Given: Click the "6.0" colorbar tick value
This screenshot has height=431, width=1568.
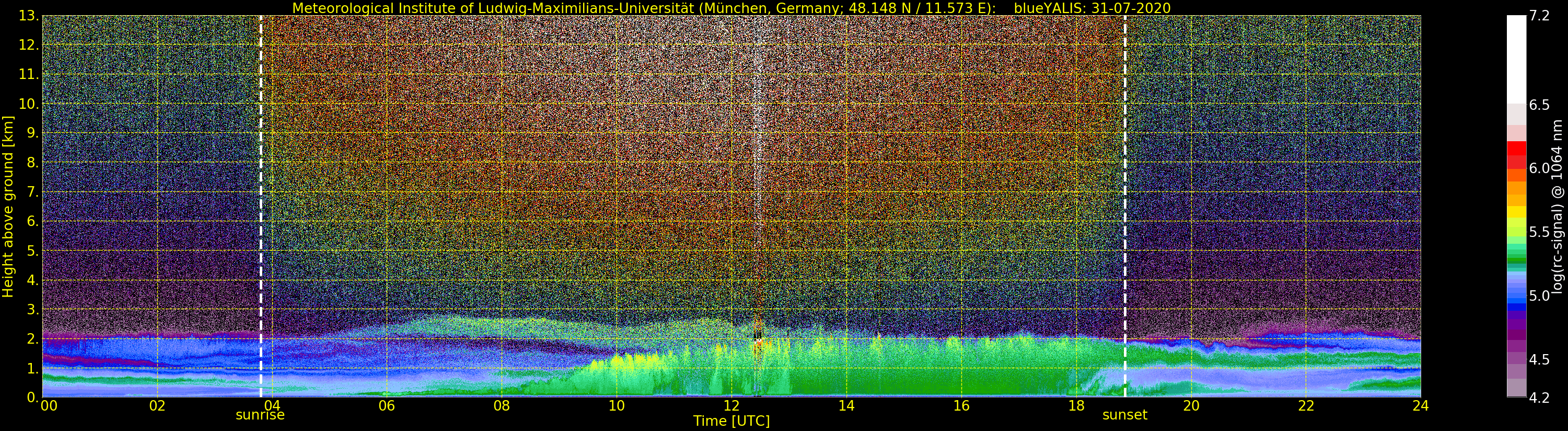Looking at the screenshot, I should (1539, 168).
